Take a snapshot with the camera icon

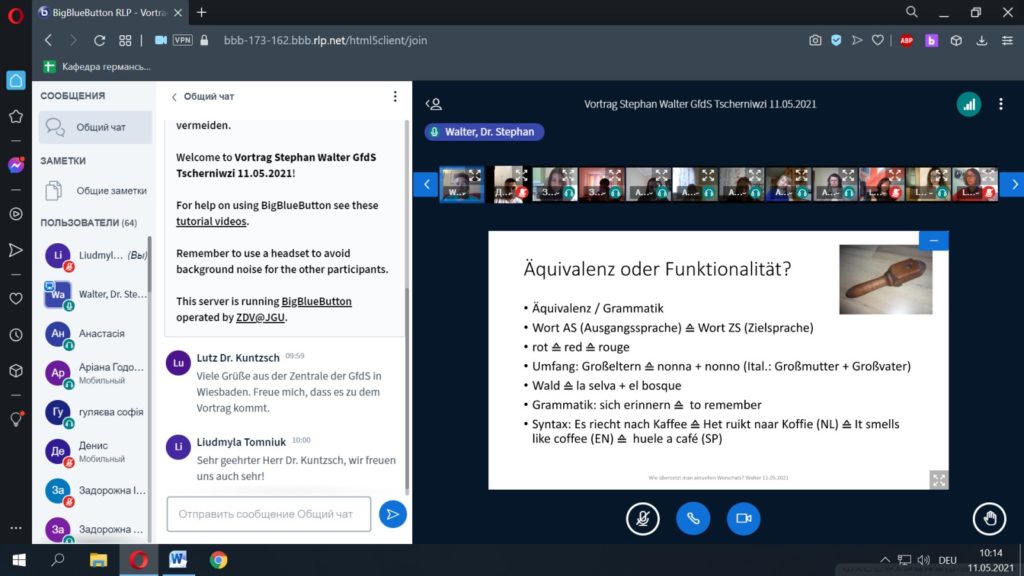point(815,40)
